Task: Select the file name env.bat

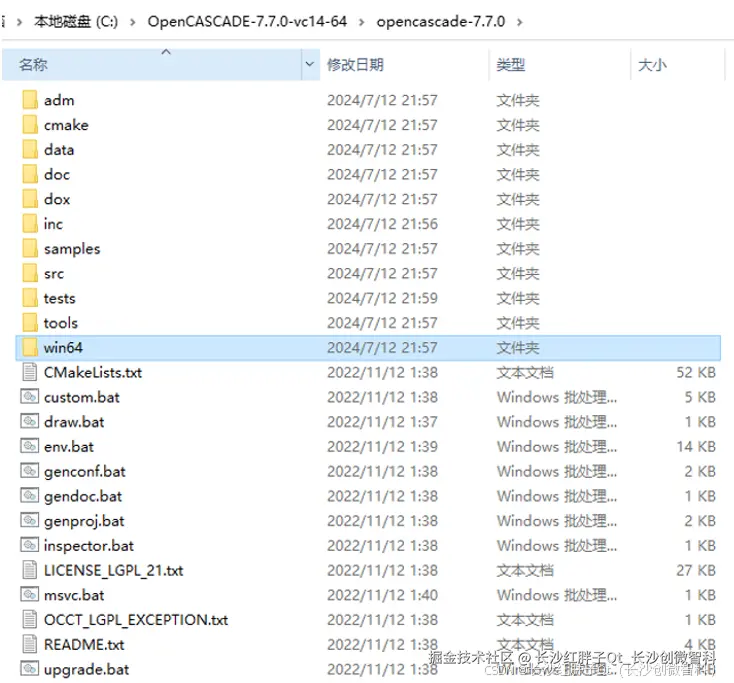Action: (69, 447)
